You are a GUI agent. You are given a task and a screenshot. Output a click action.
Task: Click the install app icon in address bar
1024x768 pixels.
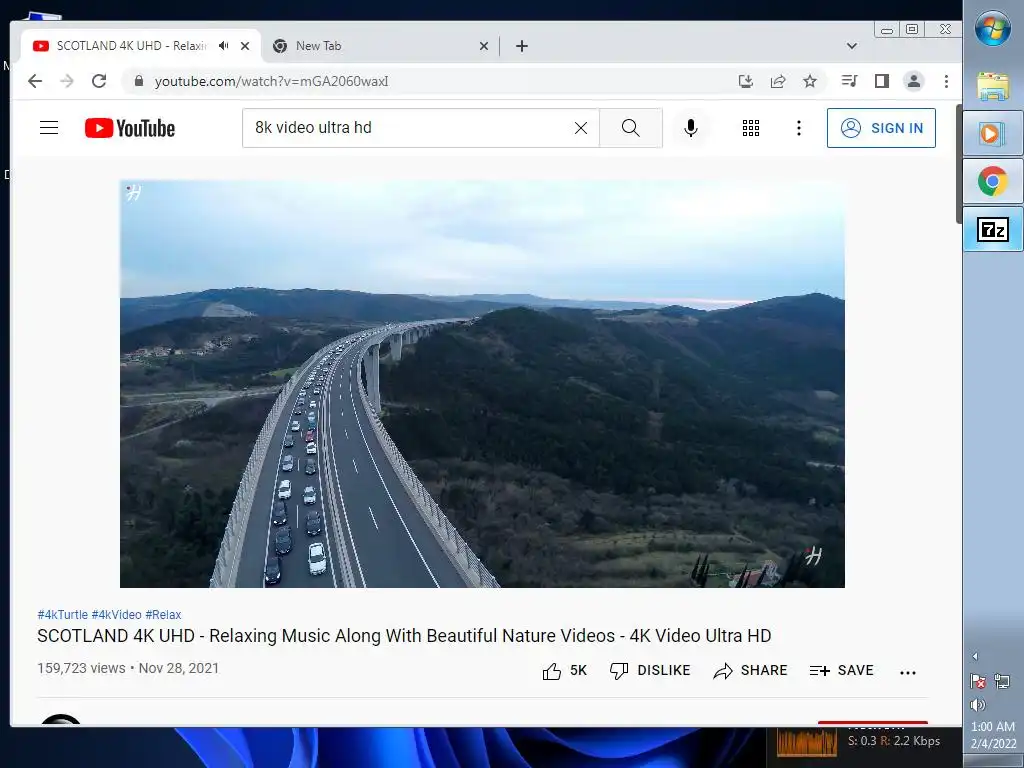(745, 81)
